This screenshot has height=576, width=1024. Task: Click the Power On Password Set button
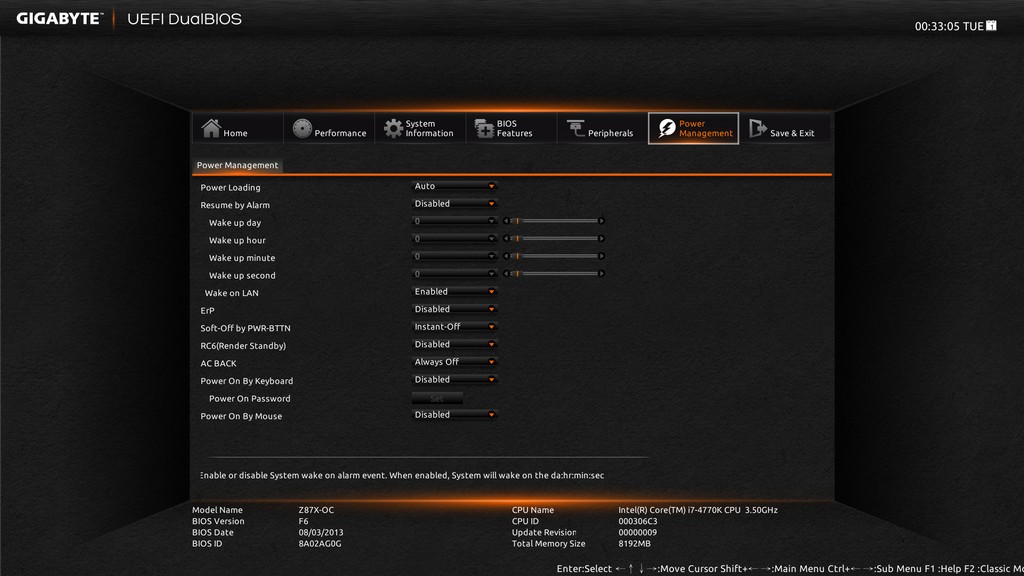tap(437, 398)
